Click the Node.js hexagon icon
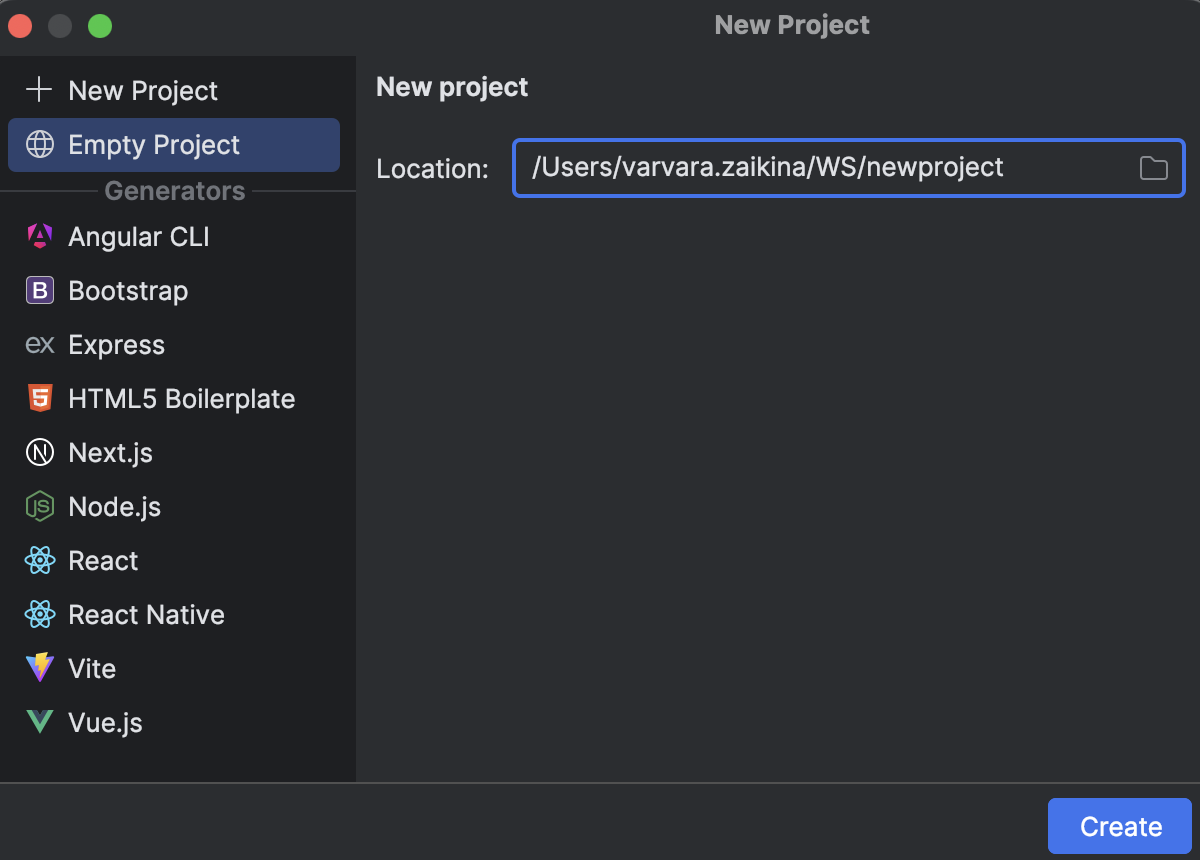 [x=38, y=506]
